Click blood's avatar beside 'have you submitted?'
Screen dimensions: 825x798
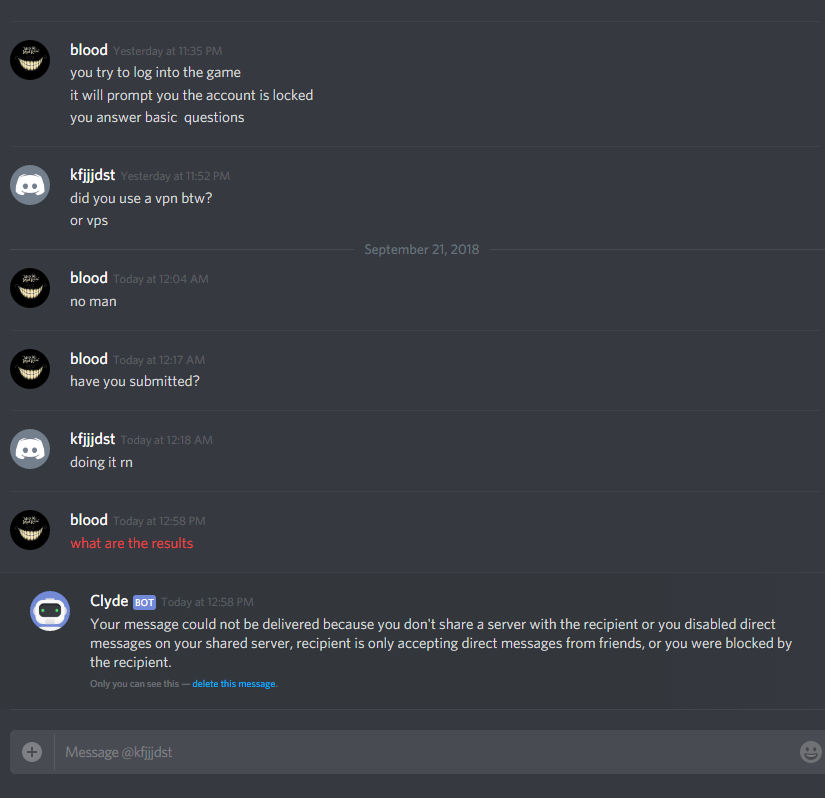(x=30, y=369)
